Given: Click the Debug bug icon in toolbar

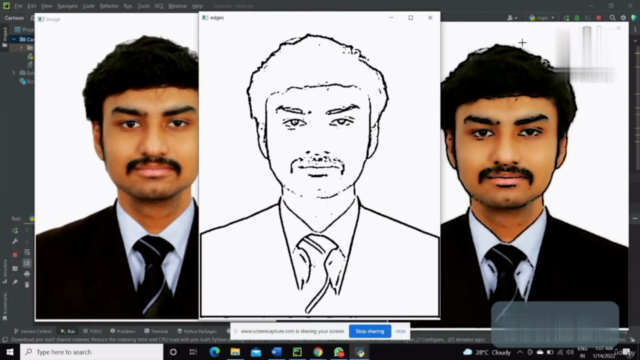Looking at the screenshot, I should (x=577, y=18).
